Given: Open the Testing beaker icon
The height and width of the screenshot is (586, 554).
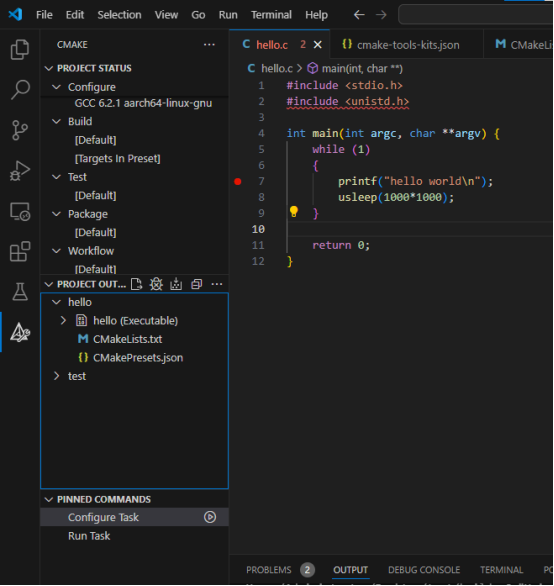Looking at the screenshot, I should pos(20,292).
